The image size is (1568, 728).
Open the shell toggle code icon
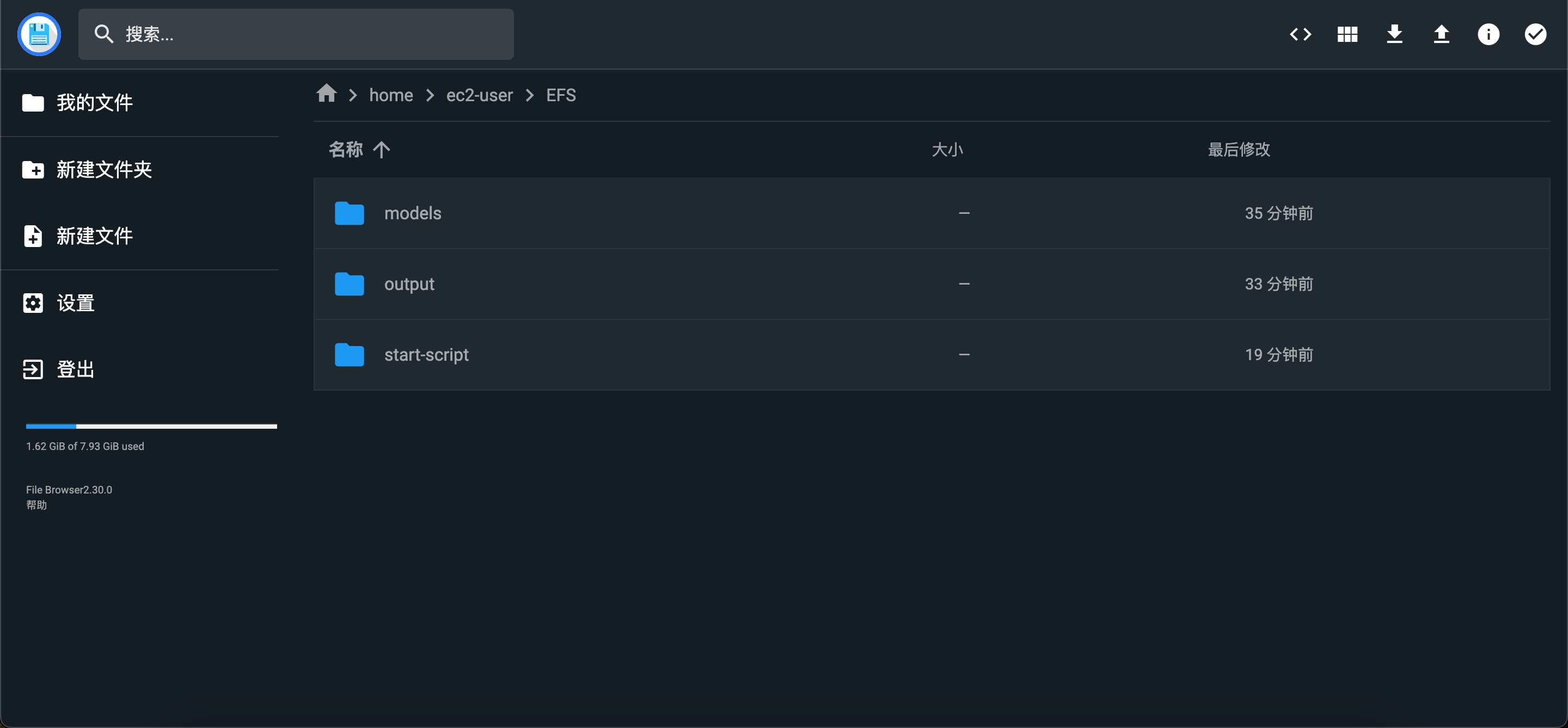(x=1300, y=34)
